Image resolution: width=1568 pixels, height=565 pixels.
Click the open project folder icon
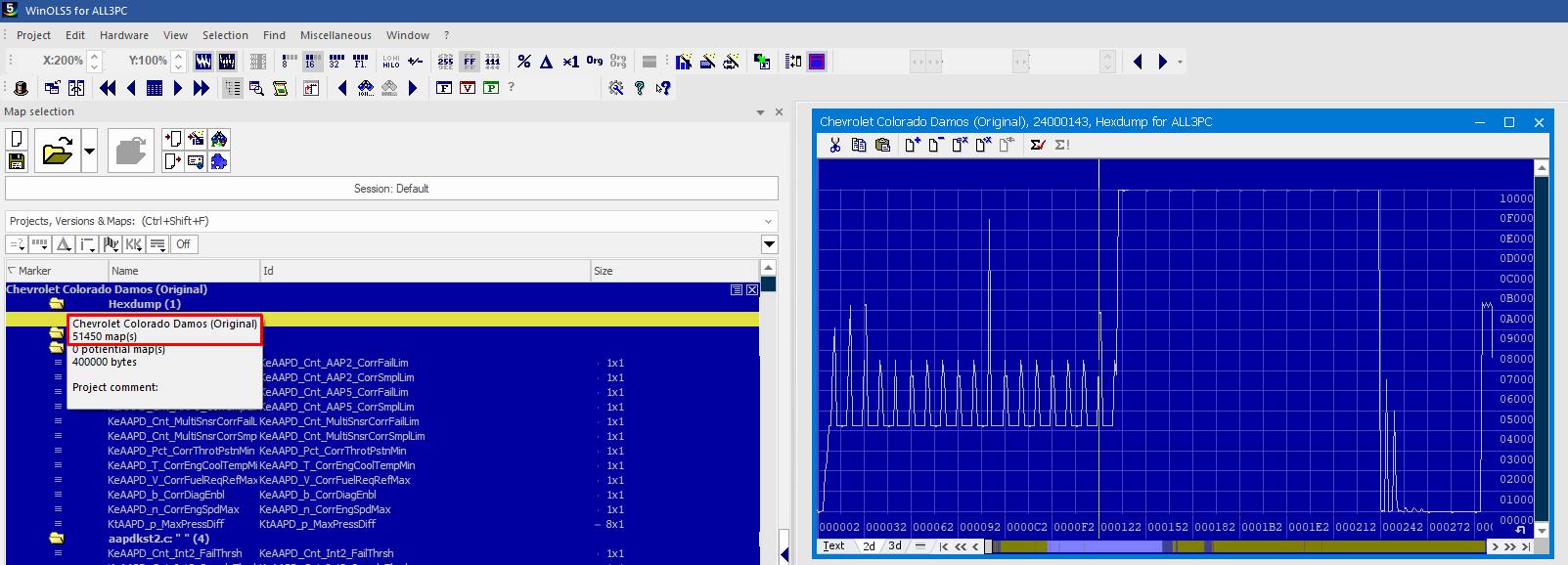pyautogui.click(x=57, y=151)
